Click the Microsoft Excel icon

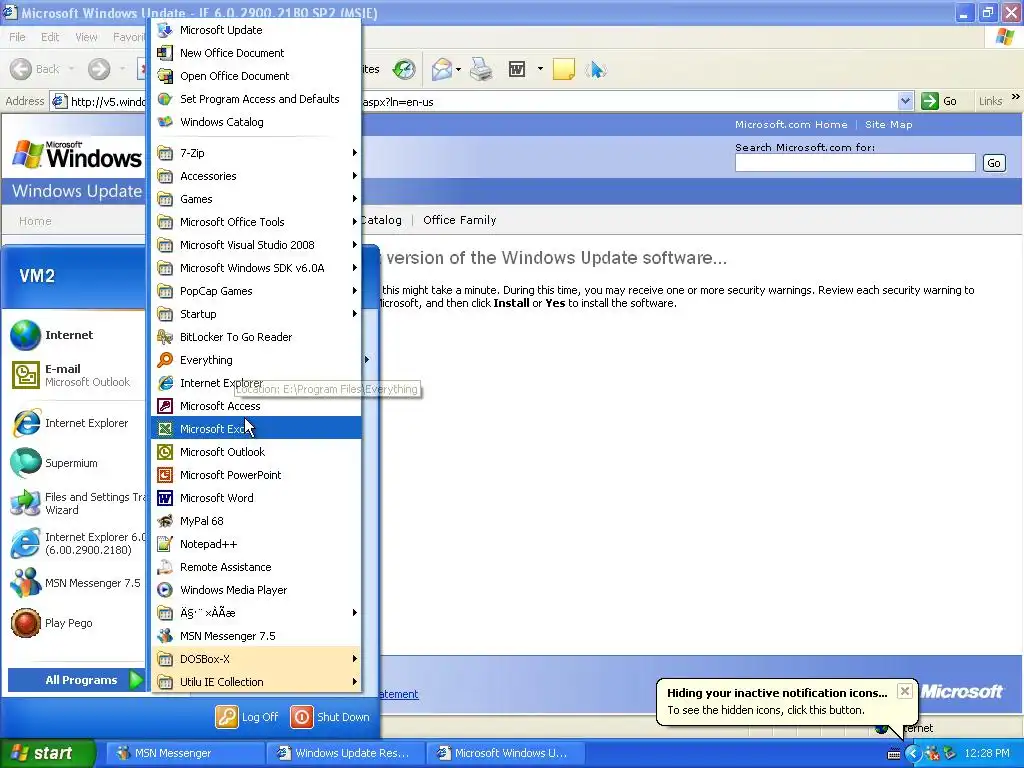[x=165, y=429]
